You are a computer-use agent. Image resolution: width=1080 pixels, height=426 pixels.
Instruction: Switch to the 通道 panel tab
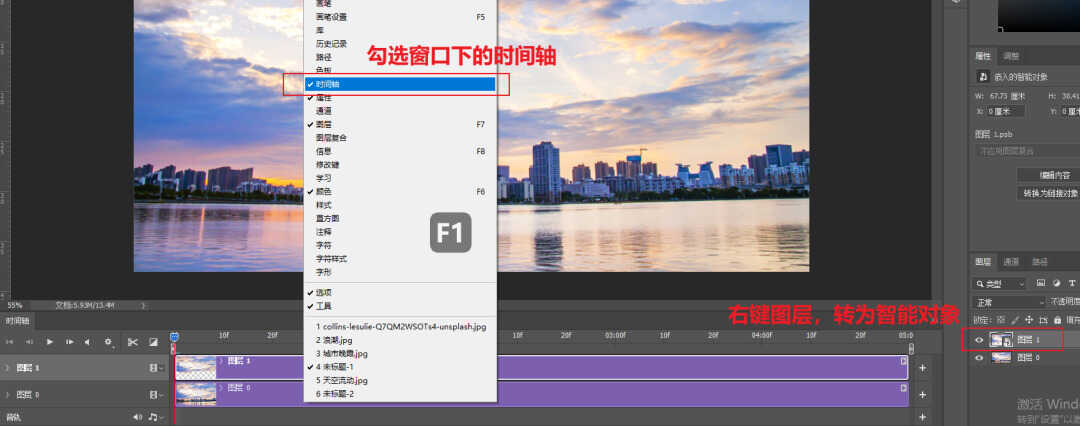(1011, 262)
